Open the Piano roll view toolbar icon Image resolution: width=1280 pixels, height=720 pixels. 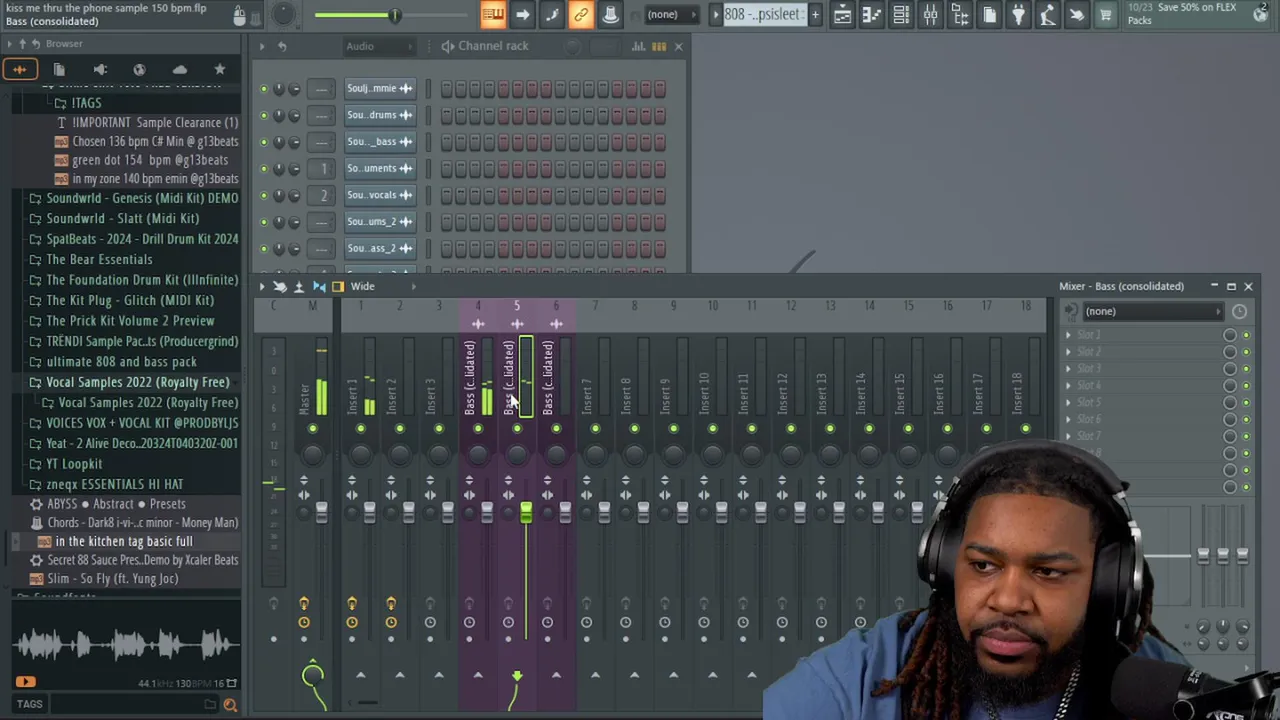(872, 14)
